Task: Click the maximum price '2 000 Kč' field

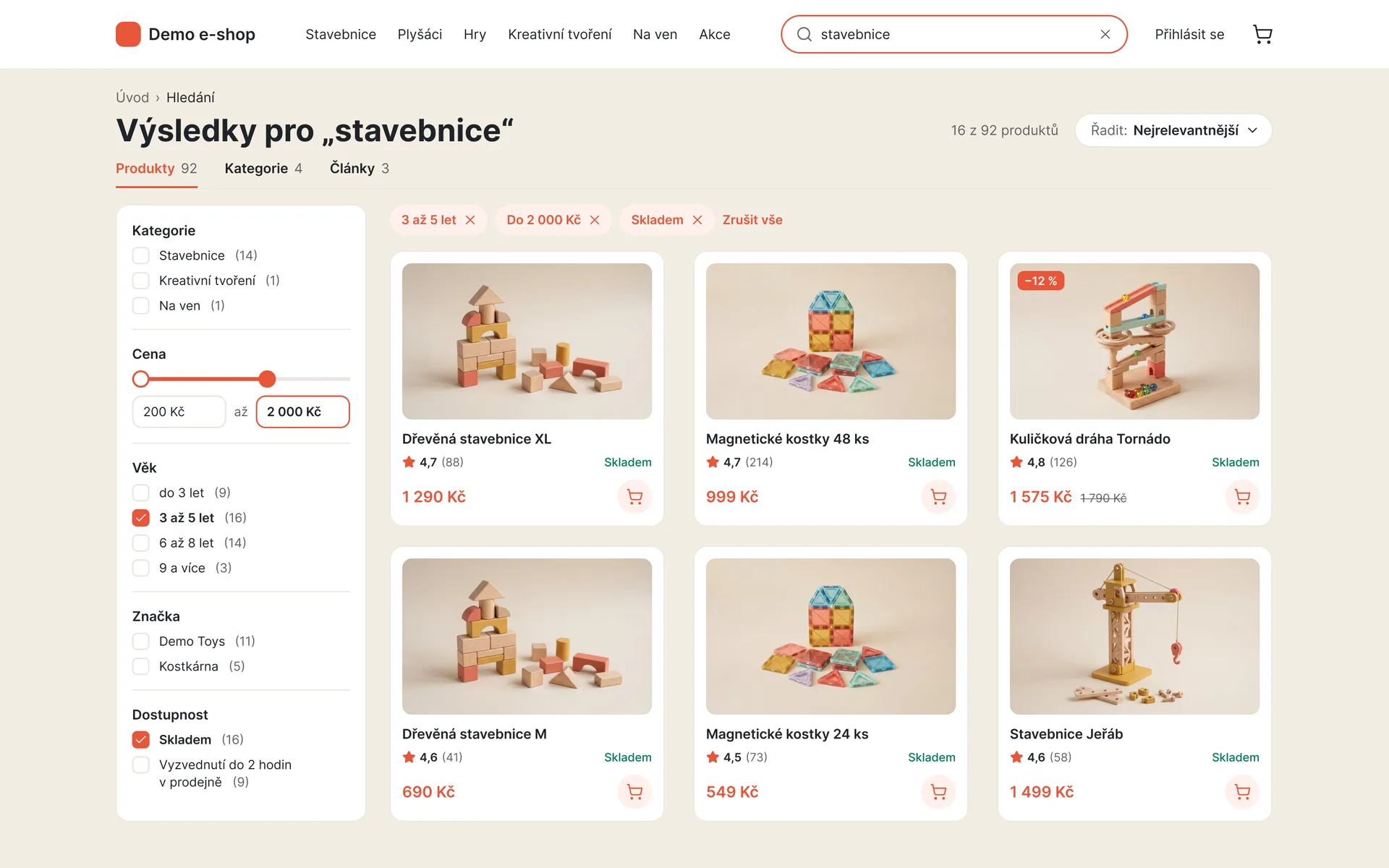Action: [303, 412]
